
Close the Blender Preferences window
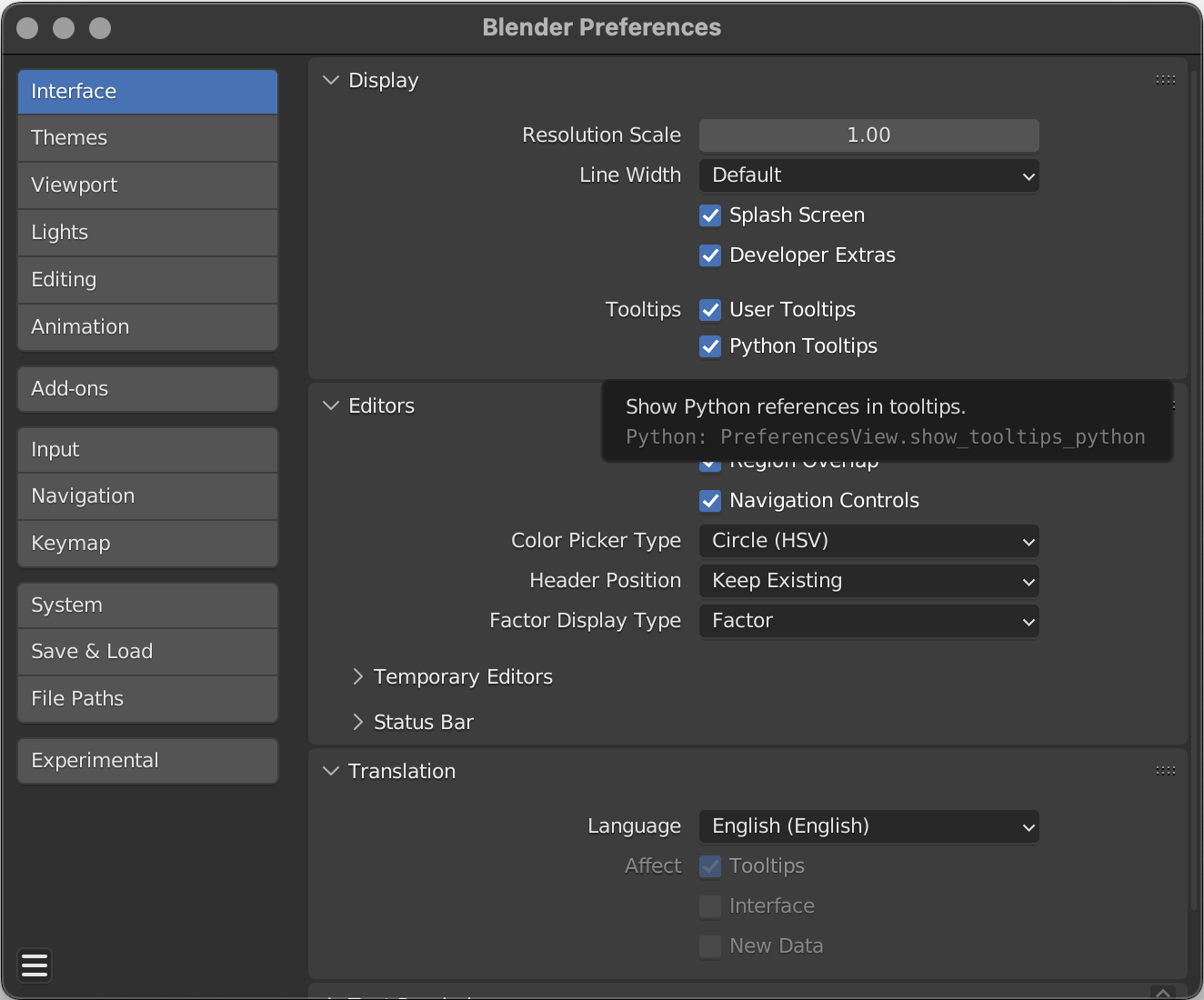pyautogui.click(x=27, y=28)
